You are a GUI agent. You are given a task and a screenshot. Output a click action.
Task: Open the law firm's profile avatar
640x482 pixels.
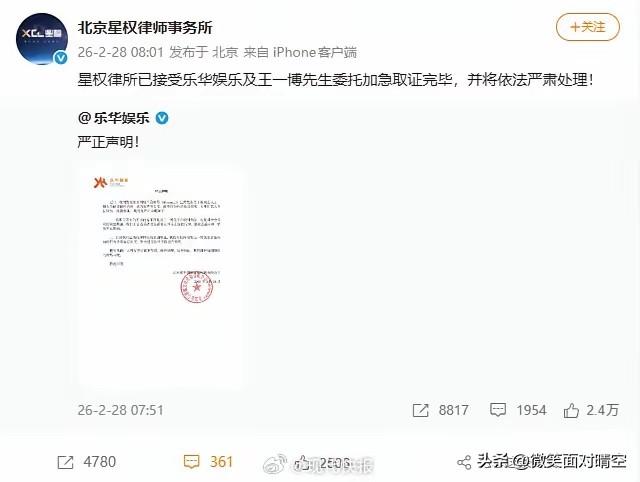point(42,39)
